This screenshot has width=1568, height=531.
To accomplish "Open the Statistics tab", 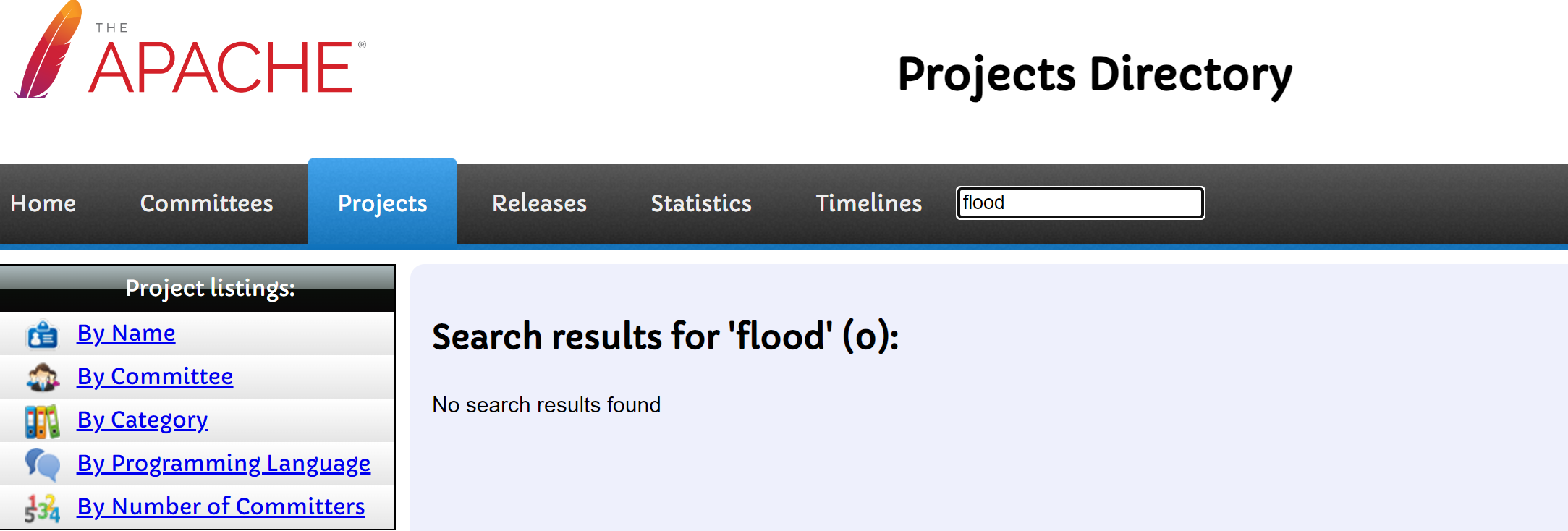I will click(x=701, y=204).
